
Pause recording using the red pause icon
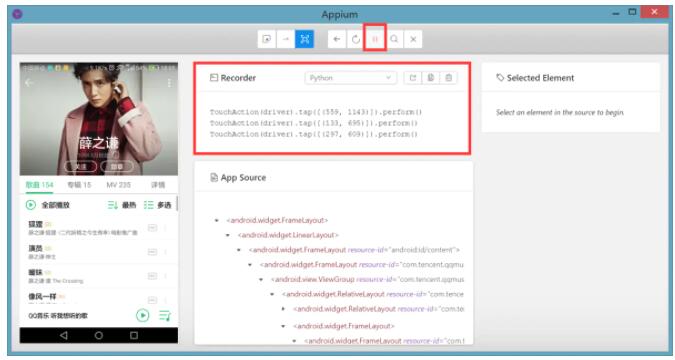375,39
